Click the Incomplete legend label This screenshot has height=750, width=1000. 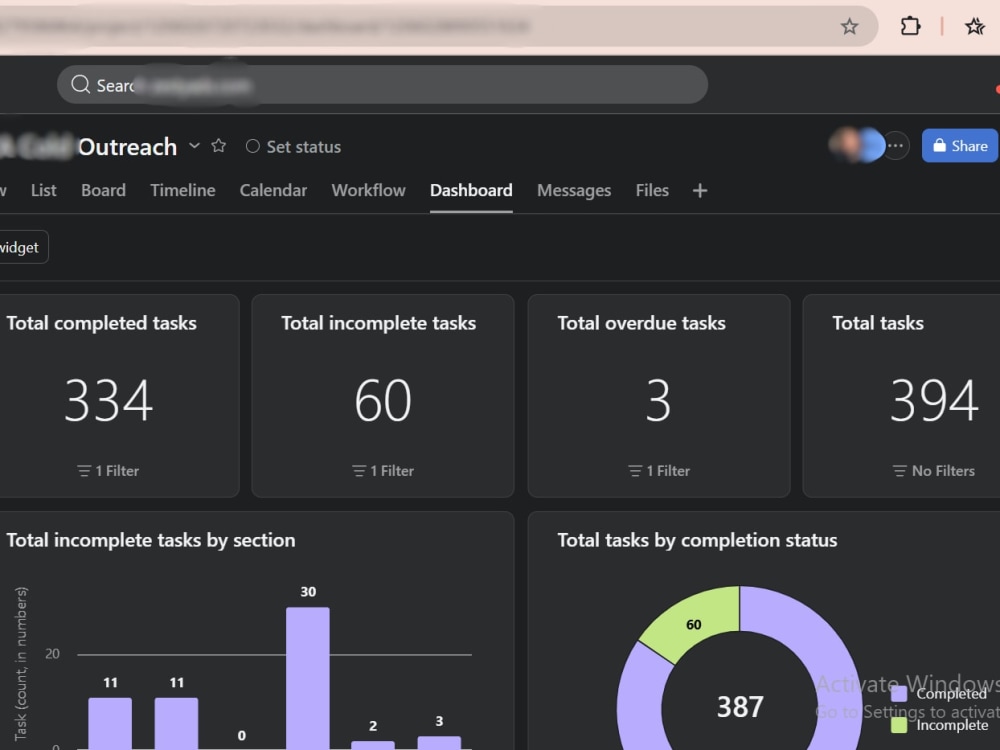pyautogui.click(x=952, y=725)
